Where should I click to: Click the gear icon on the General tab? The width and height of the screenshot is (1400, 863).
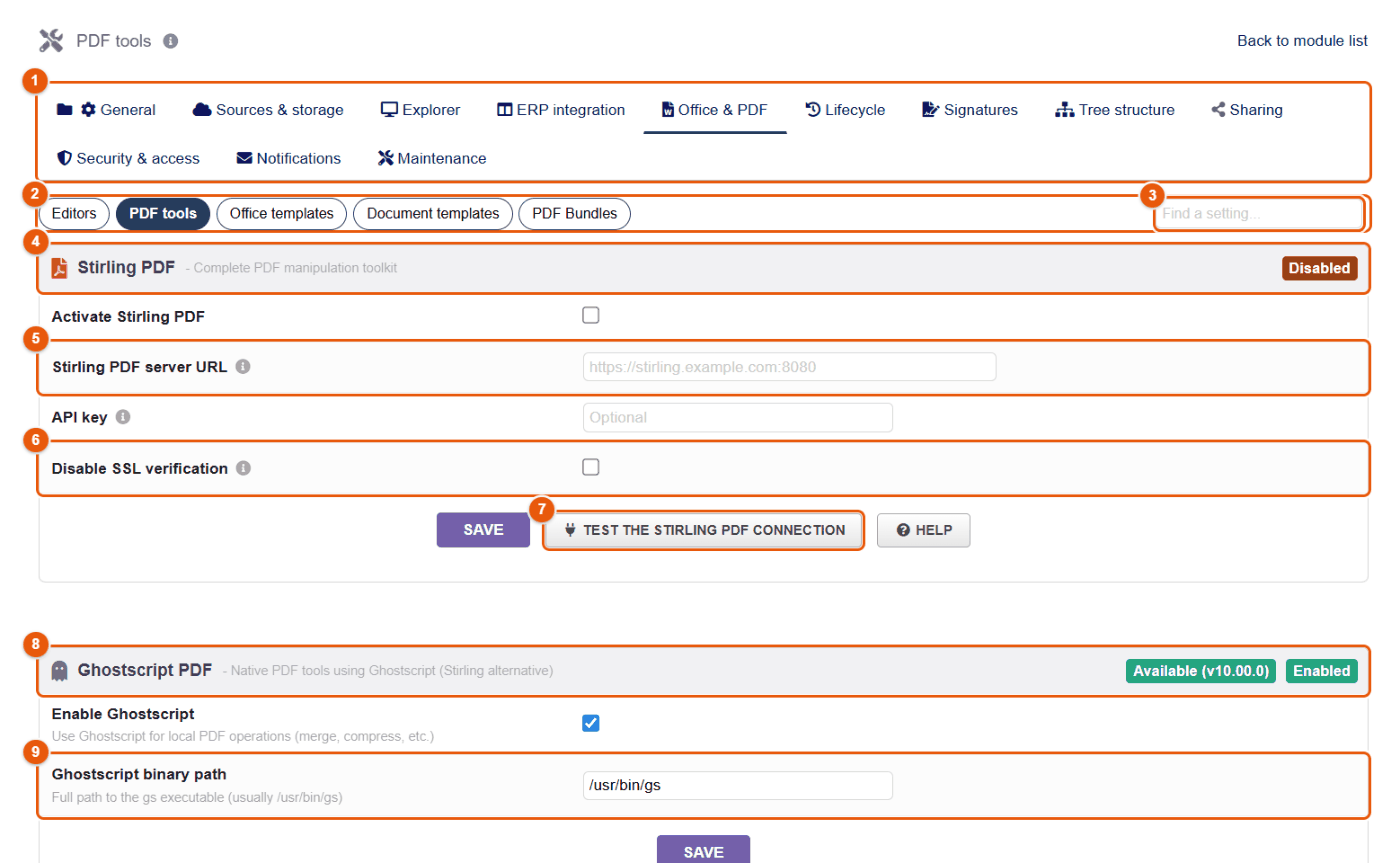[x=88, y=110]
